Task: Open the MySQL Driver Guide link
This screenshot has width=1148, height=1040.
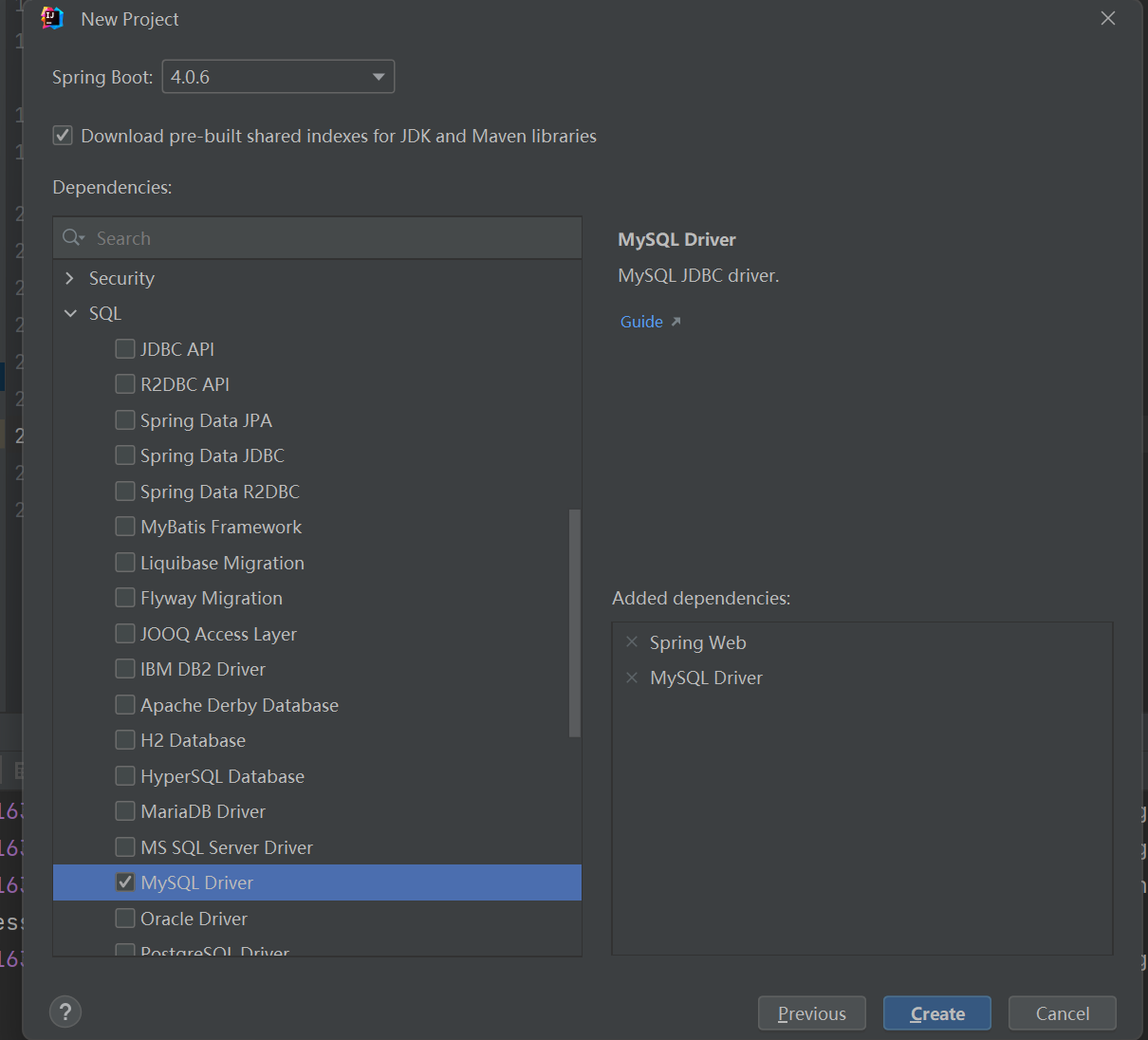Action: coord(641,322)
